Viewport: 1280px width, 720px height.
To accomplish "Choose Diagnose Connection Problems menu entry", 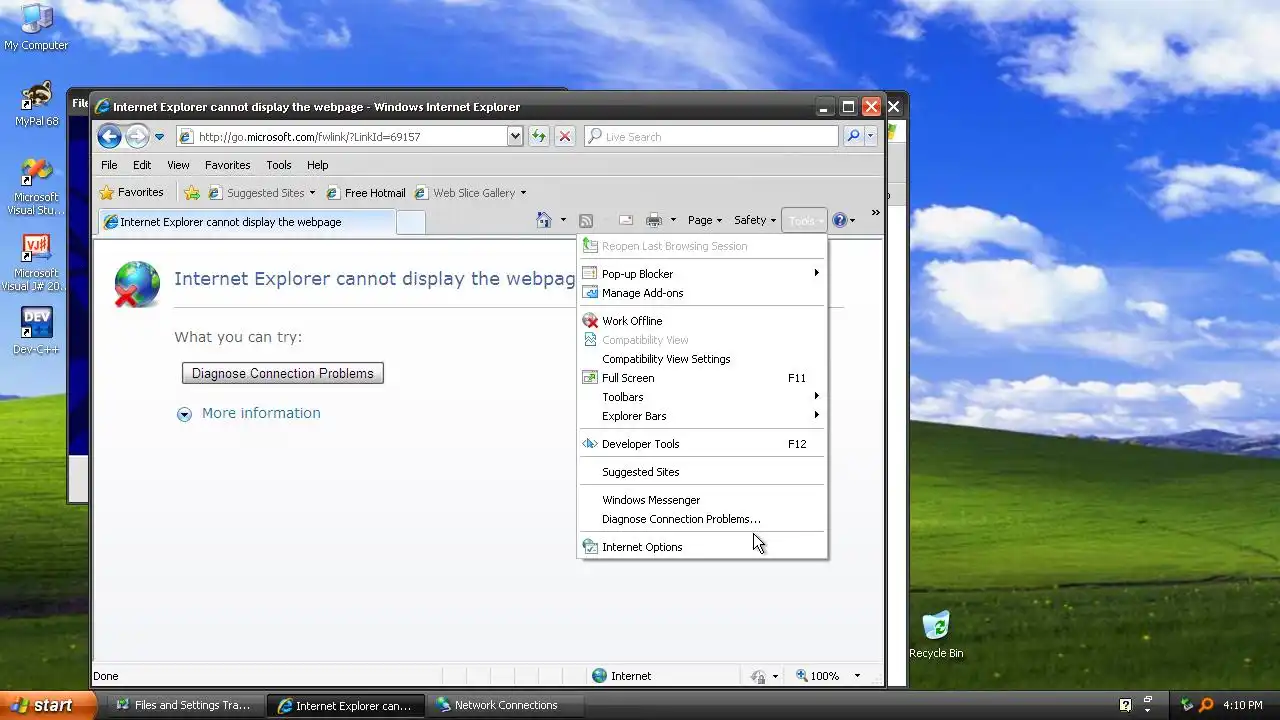I will pos(704,519).
